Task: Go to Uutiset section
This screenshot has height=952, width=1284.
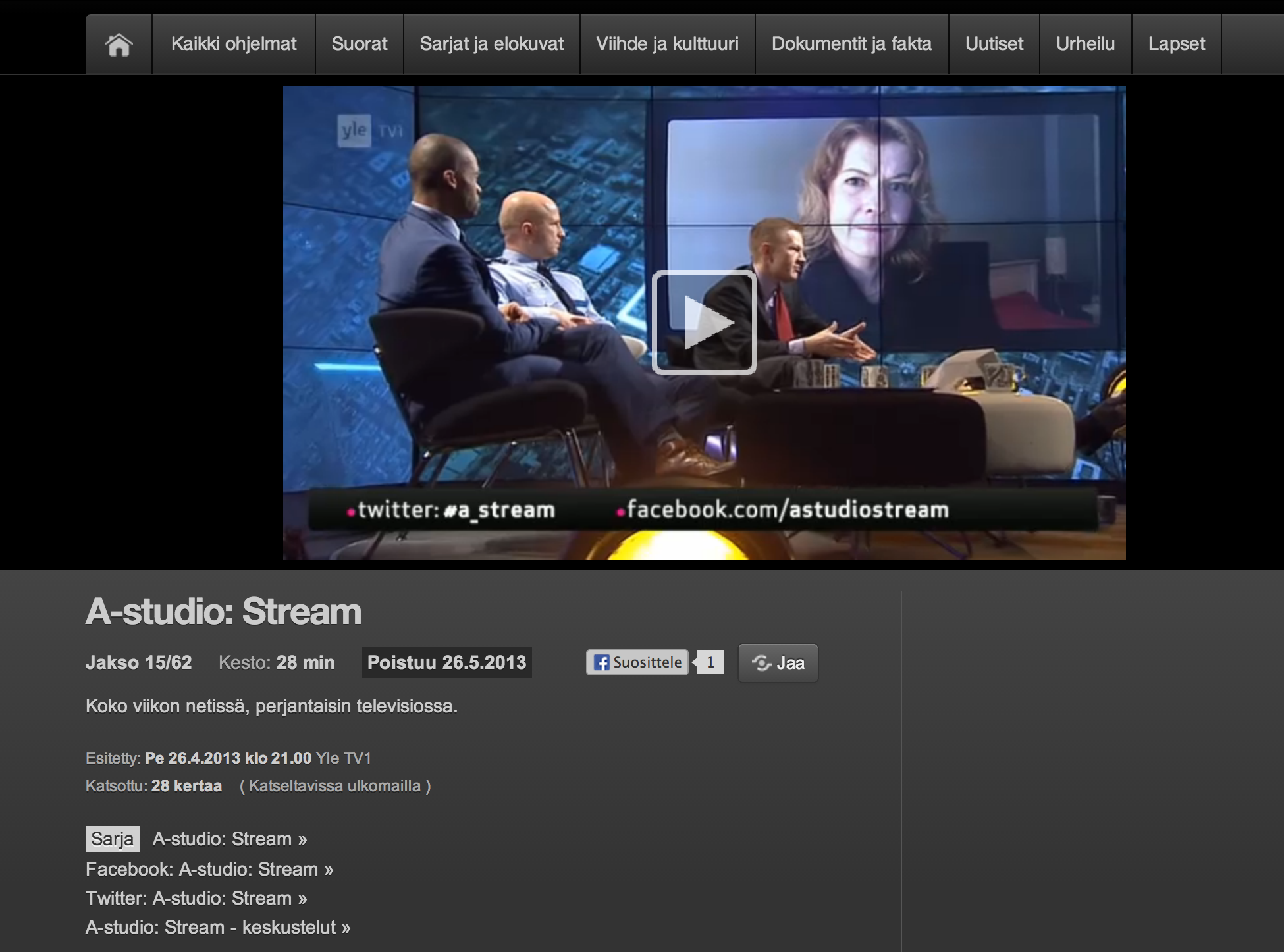Action: click(994, 44)
